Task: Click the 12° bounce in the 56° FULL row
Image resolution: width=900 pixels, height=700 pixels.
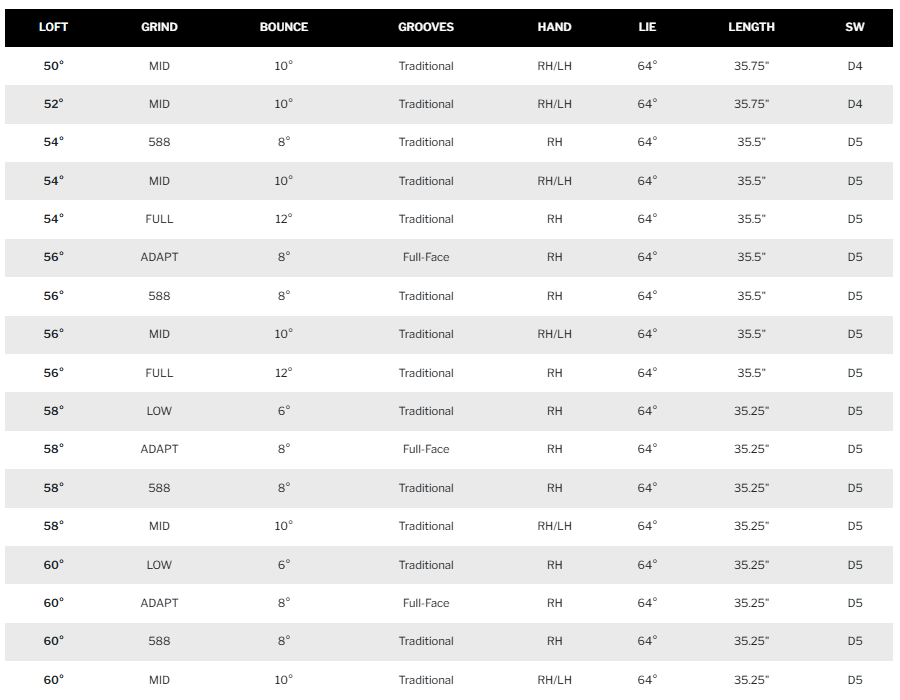Action: pyautogui.click(x=284, y=373)
